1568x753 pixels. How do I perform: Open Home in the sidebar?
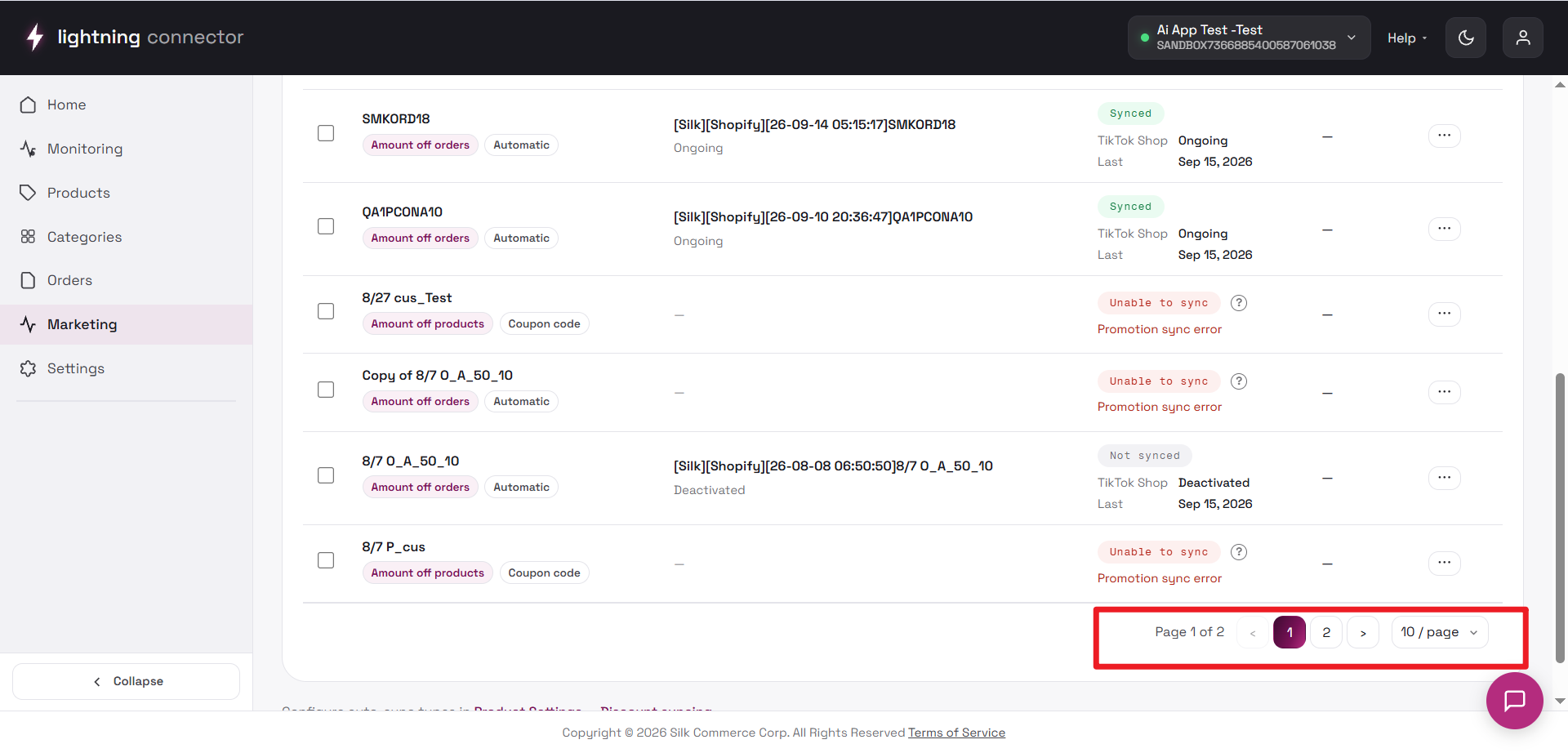pos(127,105)
